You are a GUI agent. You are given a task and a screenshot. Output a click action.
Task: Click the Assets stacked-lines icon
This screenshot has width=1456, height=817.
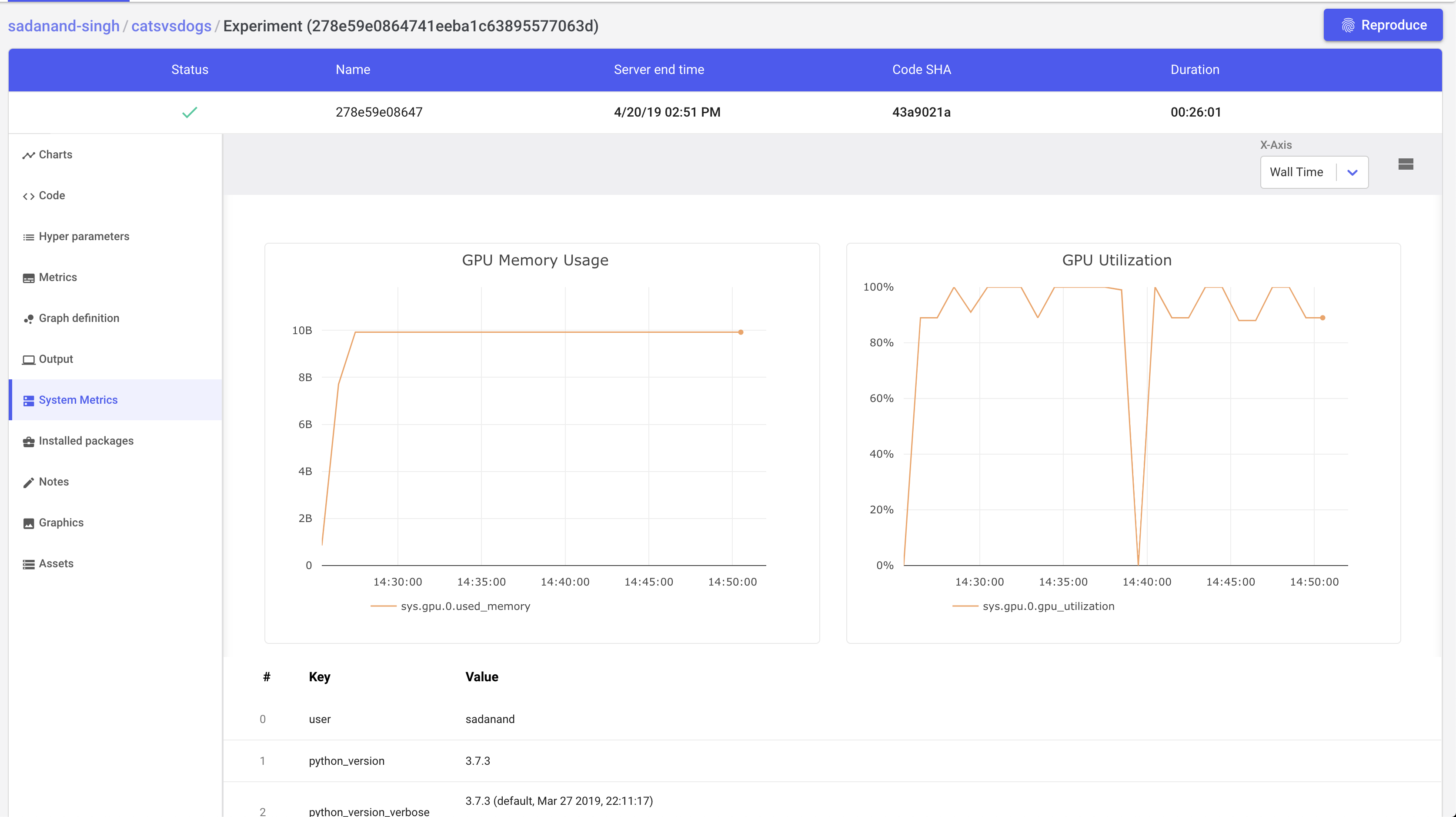point(28,564)
